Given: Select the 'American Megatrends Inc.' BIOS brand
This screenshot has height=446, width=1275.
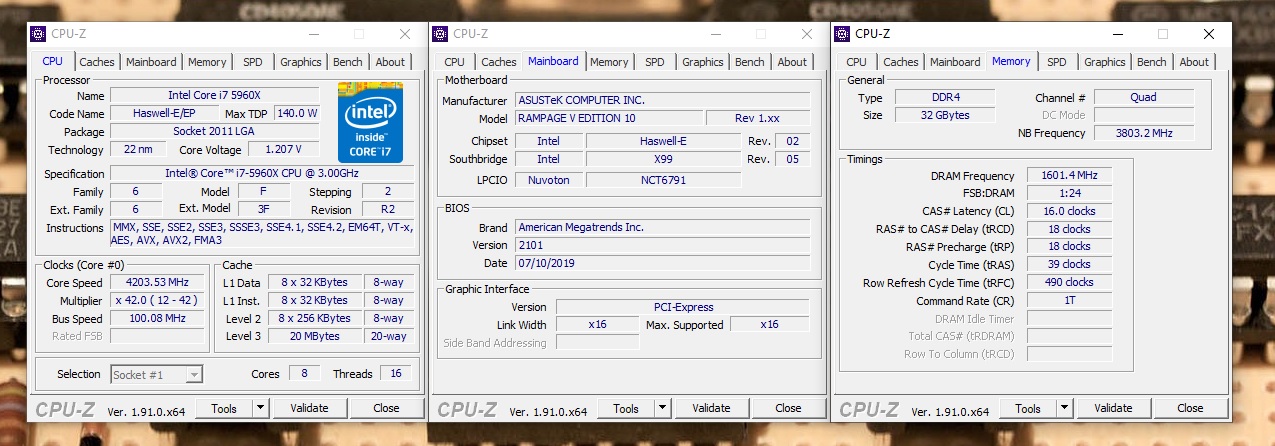Looking at the screenshot, I should pos(662,227).
